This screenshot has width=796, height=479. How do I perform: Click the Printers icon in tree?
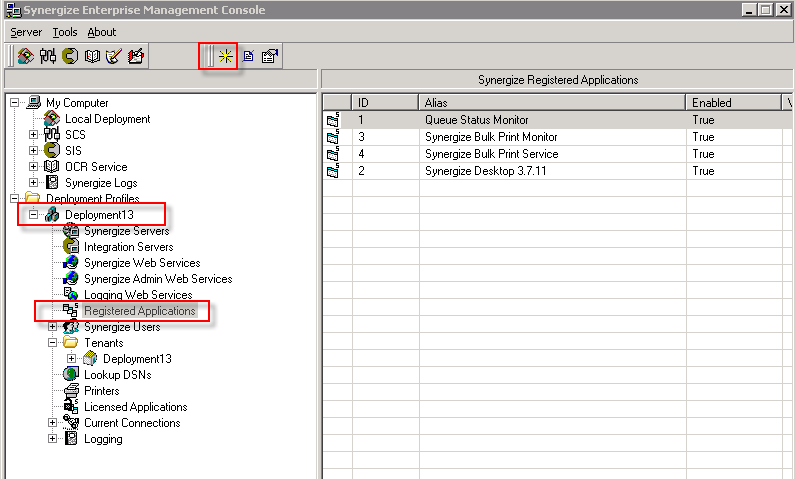click(72, 390)
